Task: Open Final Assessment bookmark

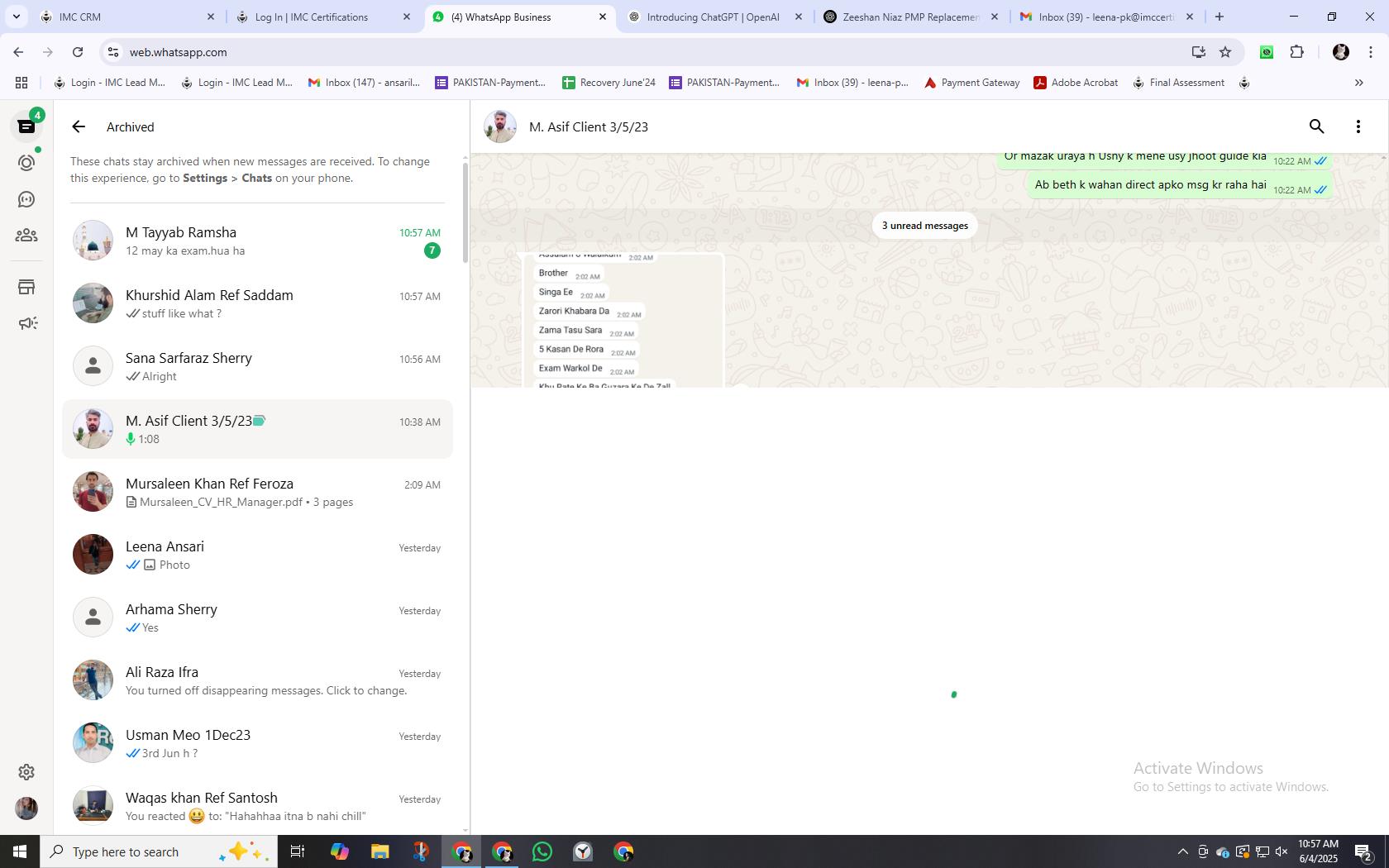Action: (x=1178, y=83)
